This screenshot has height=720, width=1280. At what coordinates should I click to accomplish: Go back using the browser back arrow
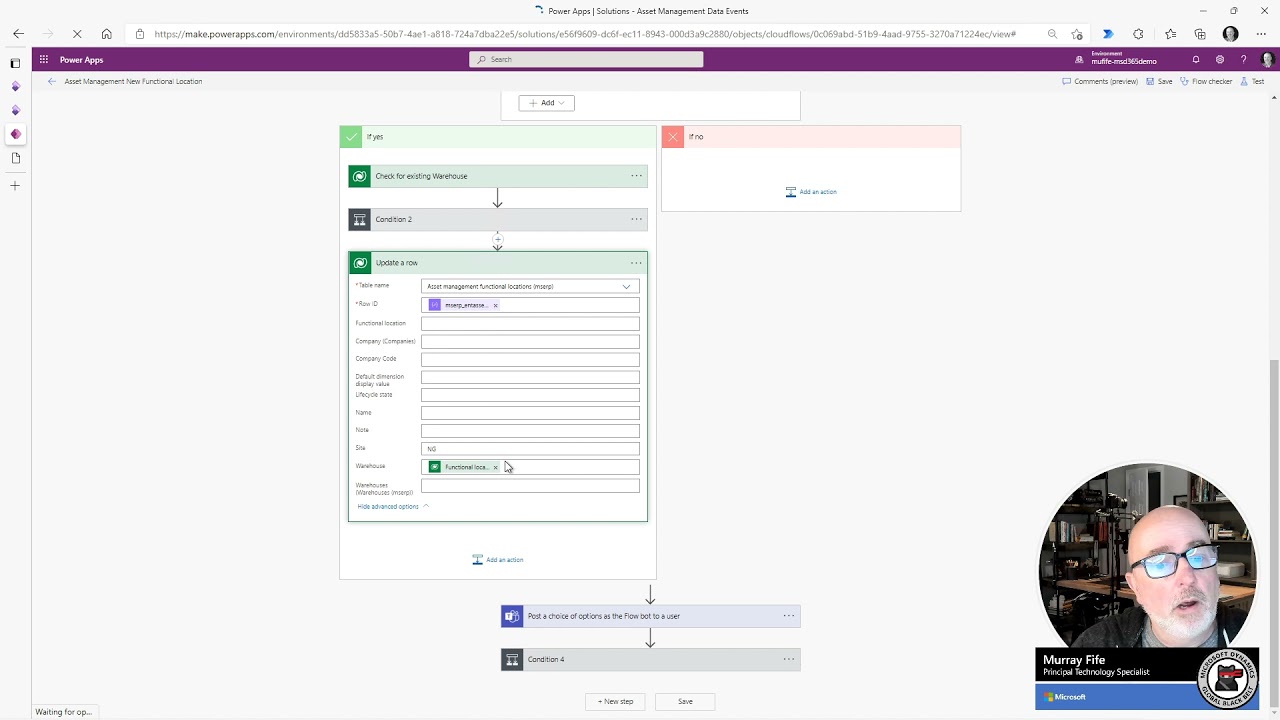click(x=18, y=34)
